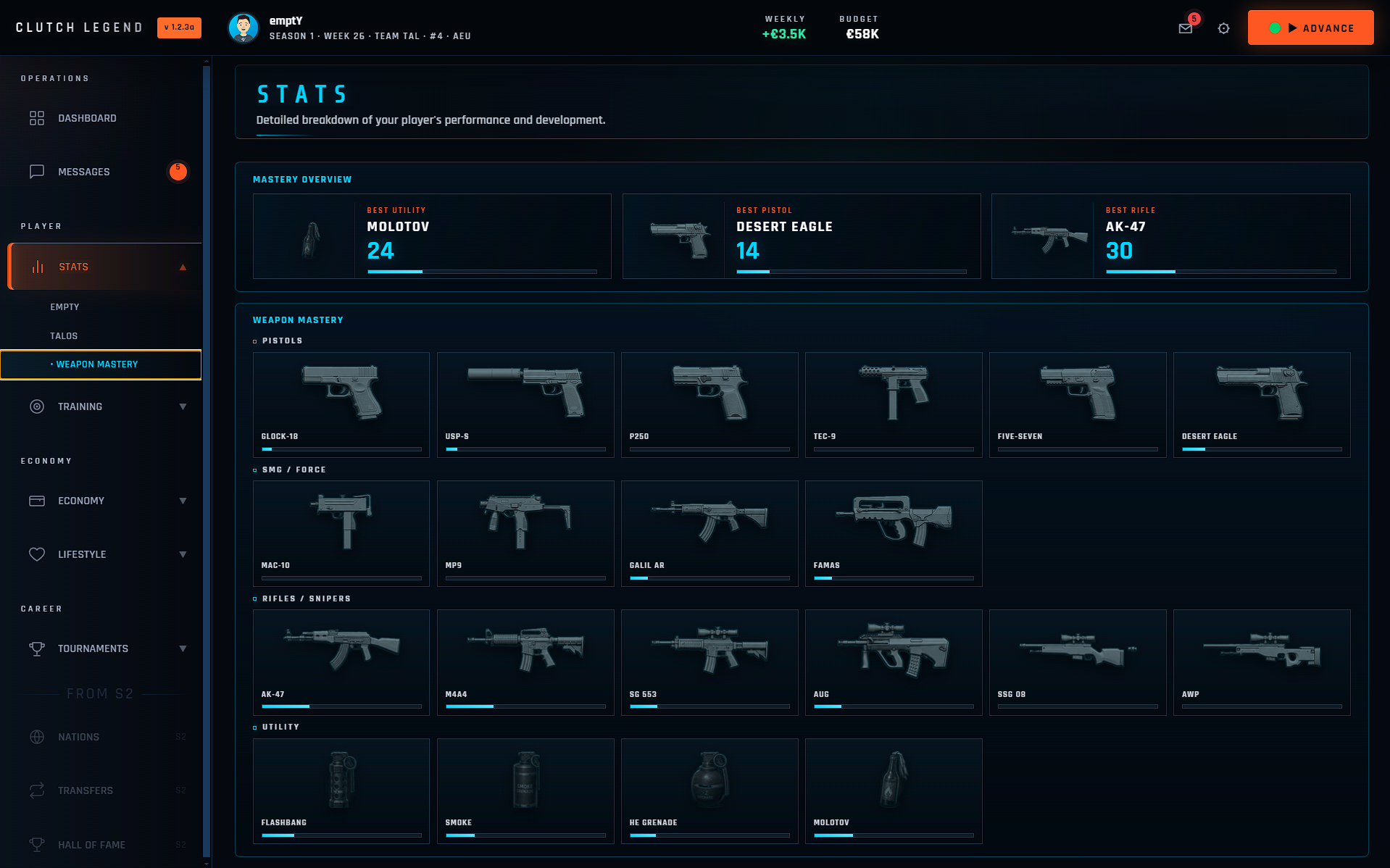Click the Stats bar chart icon
Image resolution: width=1390 pixels, height=868 pixels.
pyautogui.click(x=38, y=267)
